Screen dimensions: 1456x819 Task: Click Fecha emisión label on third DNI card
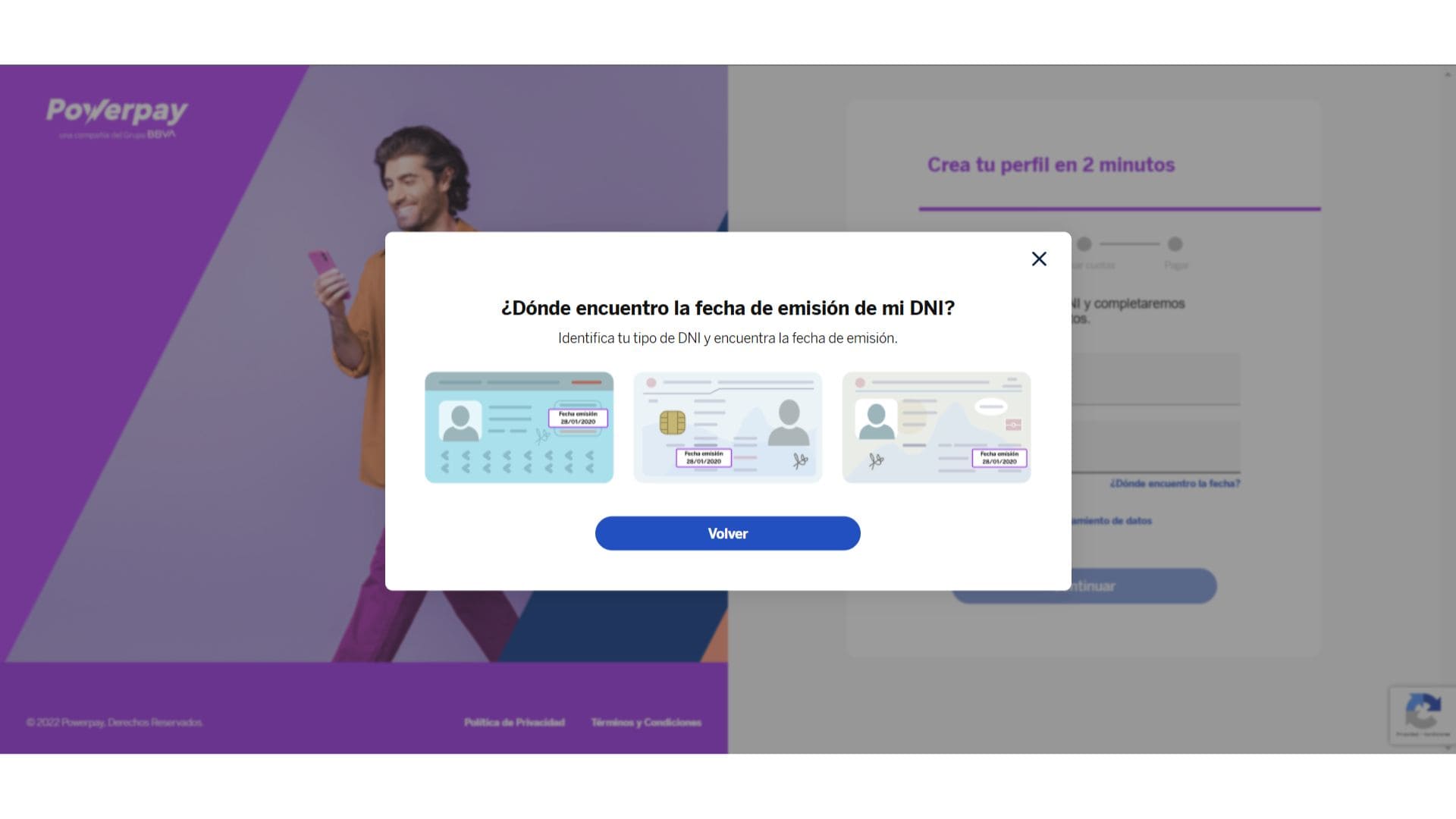point(999,457)
